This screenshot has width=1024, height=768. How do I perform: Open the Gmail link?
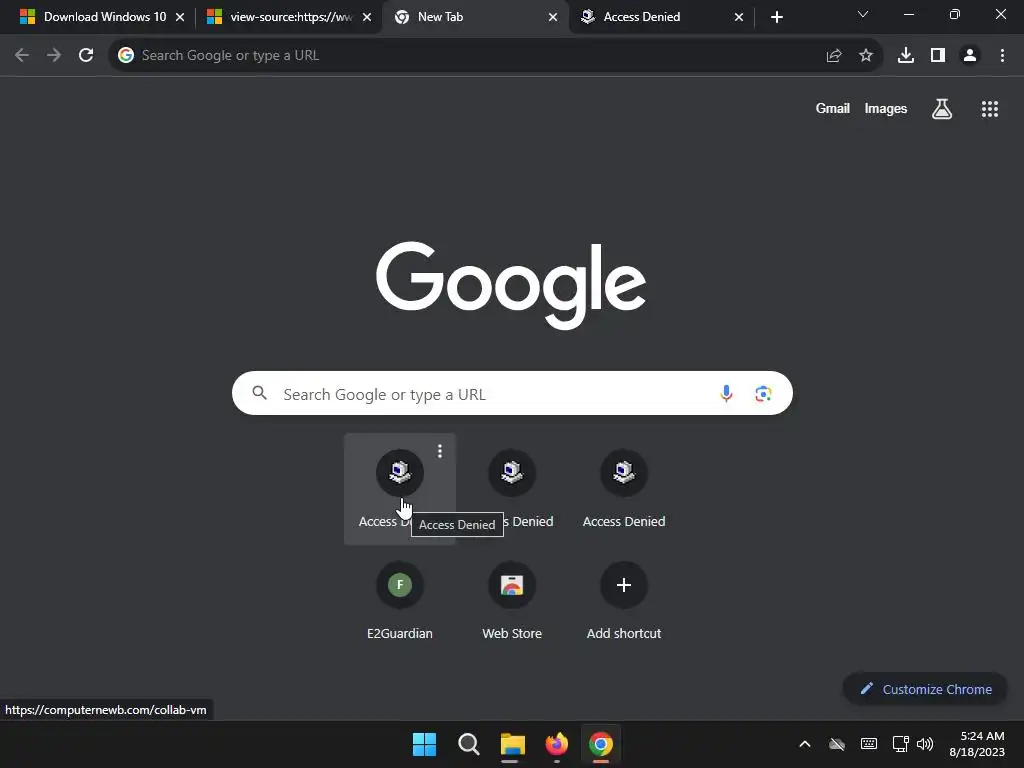[x=833, y=109]
